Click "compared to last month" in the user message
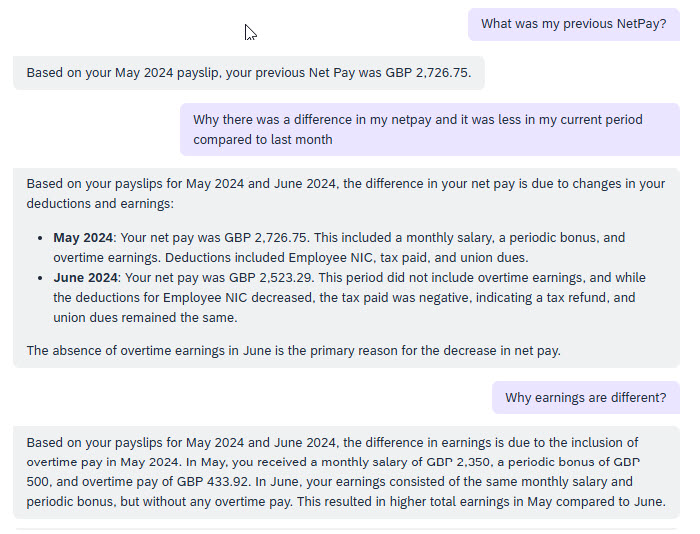Screen dimensions: 700x534 [263, 140]
